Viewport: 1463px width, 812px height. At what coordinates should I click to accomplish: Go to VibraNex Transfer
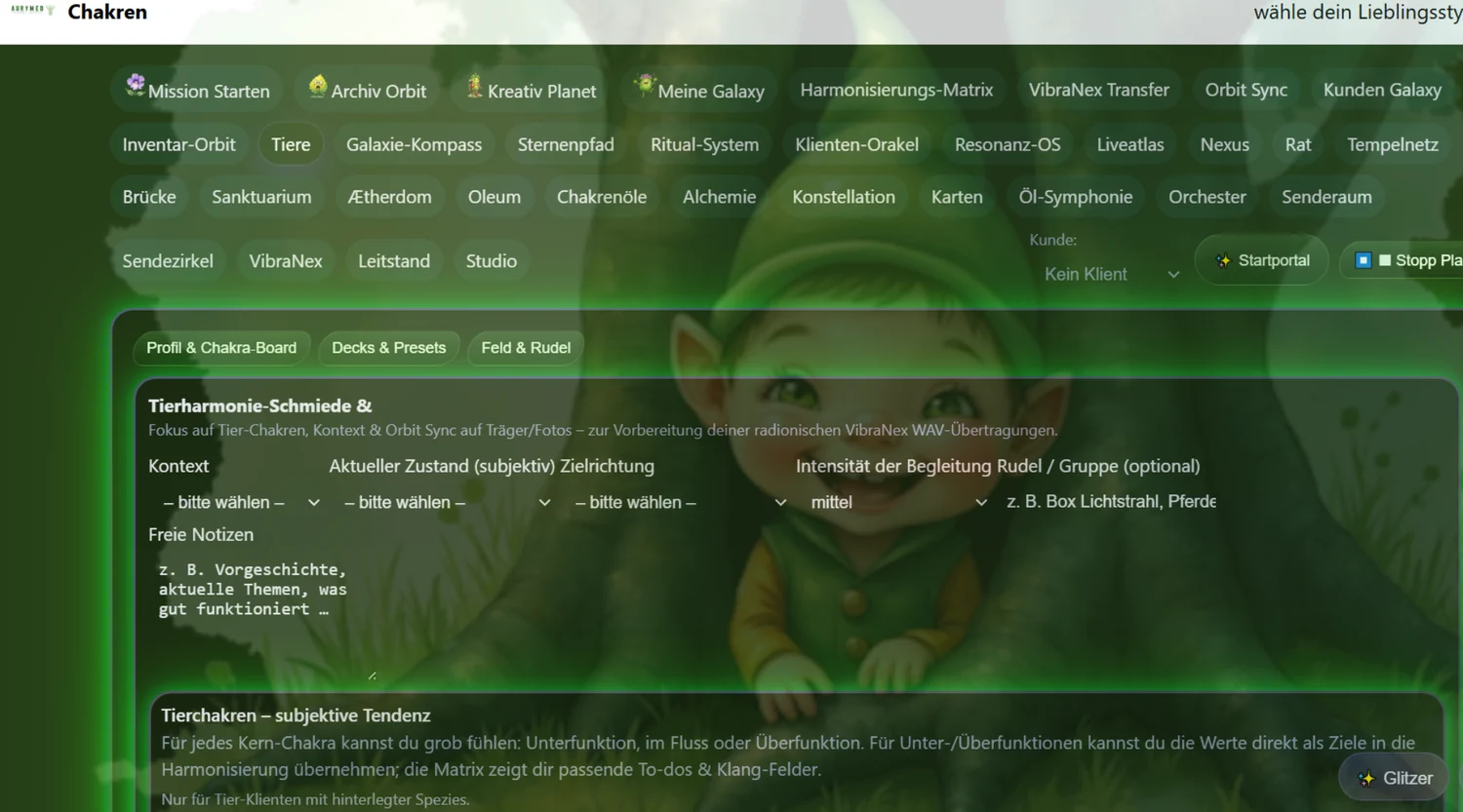(1099, 90)
